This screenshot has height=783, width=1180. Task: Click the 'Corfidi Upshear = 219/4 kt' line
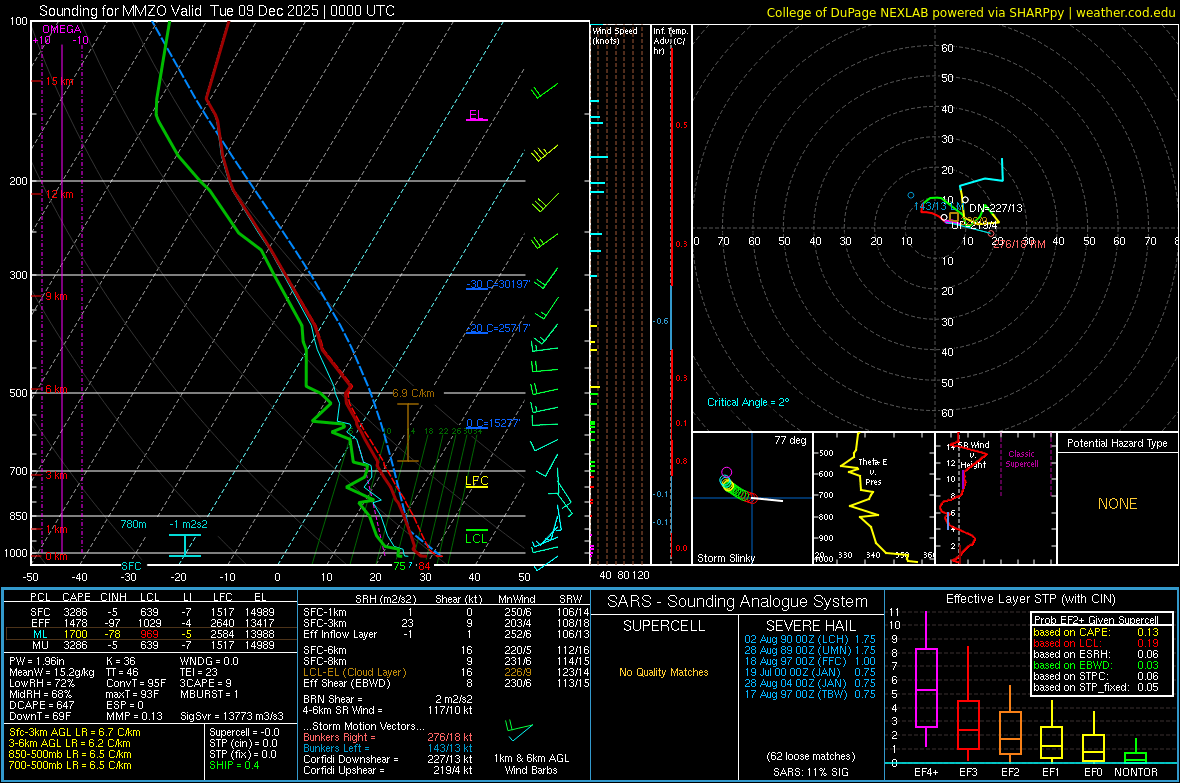(388, 769)
